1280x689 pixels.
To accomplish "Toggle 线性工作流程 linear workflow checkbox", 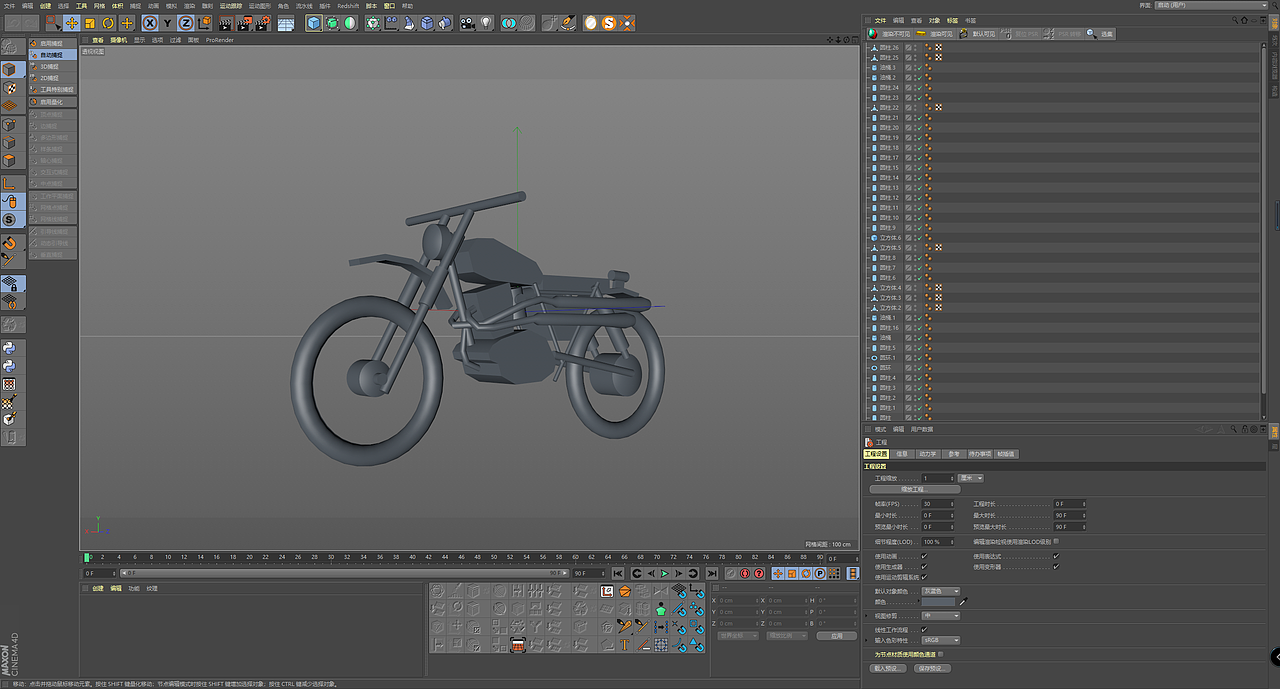I will click(x=924, y=630).
